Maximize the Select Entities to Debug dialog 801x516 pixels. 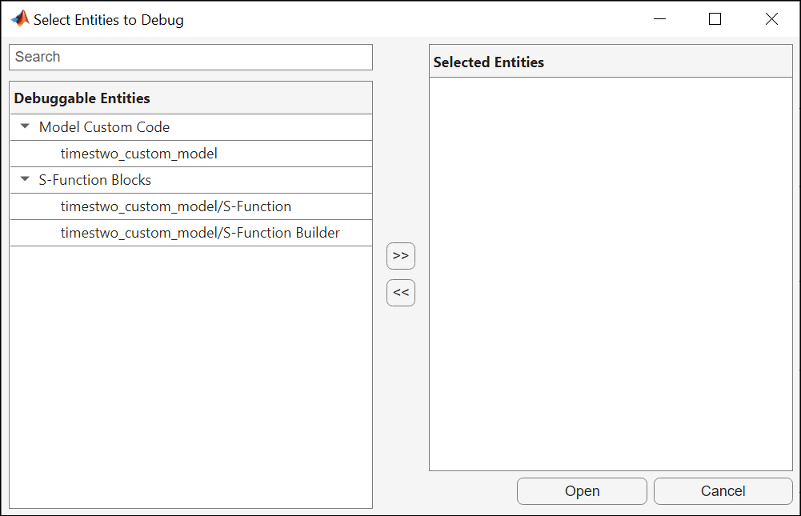[715, 19]
